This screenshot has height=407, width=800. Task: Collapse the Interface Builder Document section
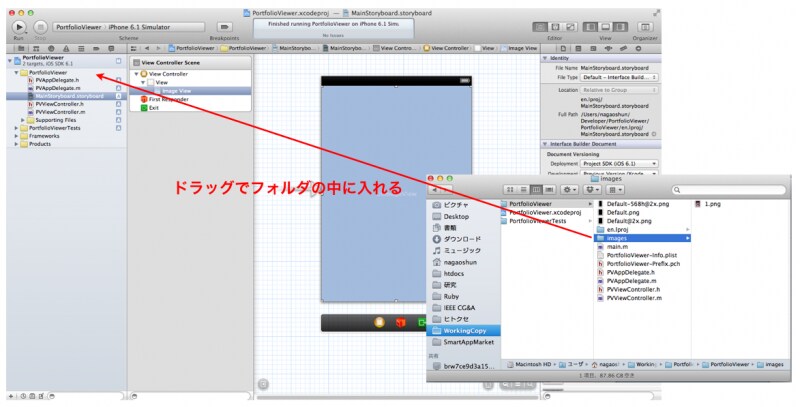coord(545,144)
